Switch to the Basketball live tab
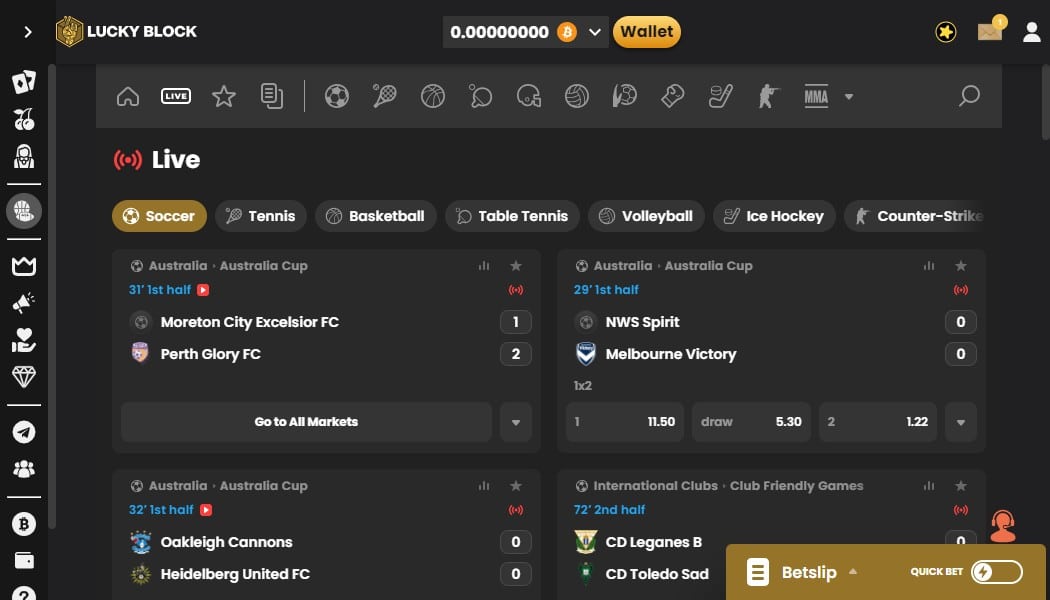This screenshot has width=1050, height=600. point(376,216)
